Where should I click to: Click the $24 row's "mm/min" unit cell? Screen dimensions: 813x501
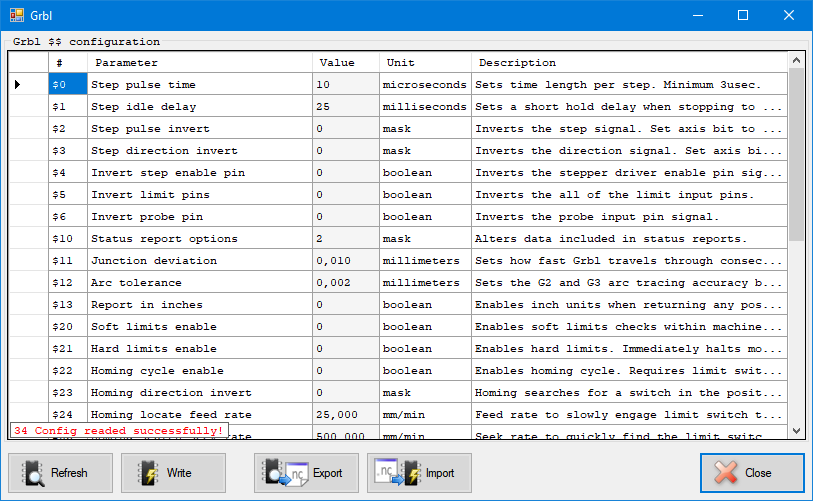(x=425, y=414)
